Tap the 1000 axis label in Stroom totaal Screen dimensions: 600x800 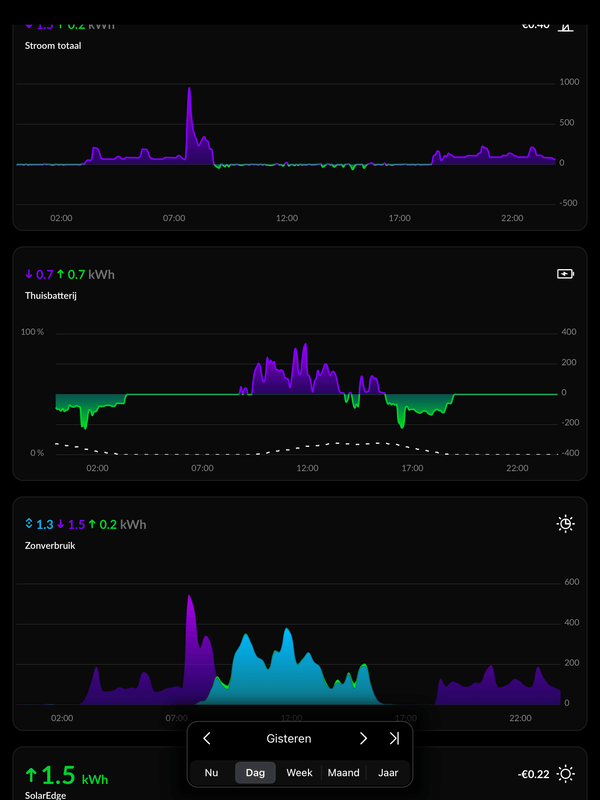coord(569,82)
